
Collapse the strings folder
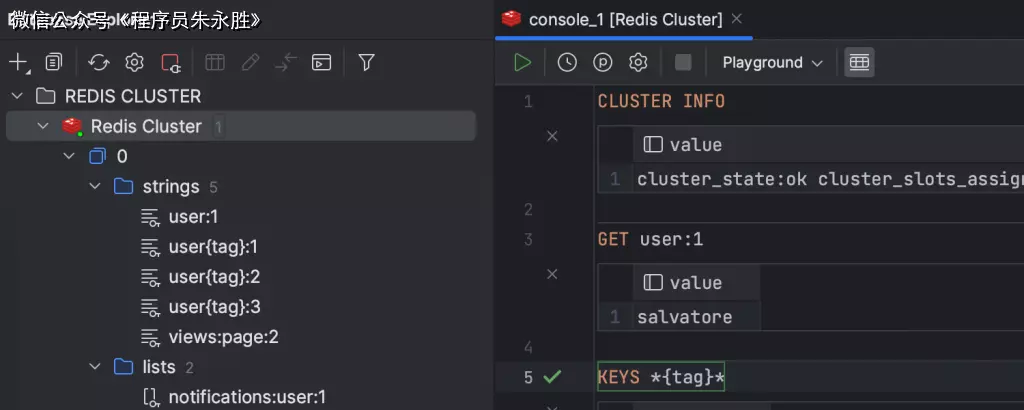(94, 187)
